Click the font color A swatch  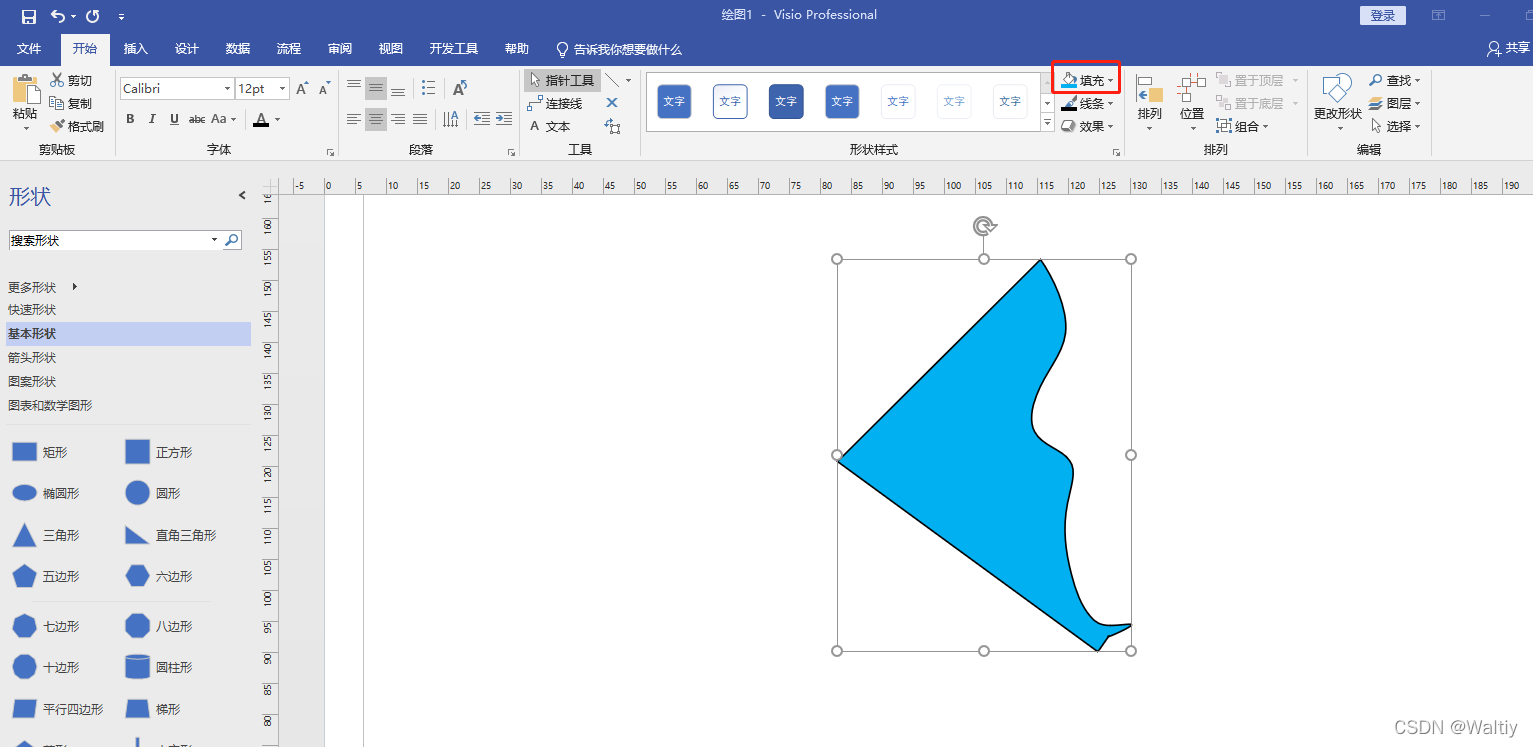(x=261, y=119)
